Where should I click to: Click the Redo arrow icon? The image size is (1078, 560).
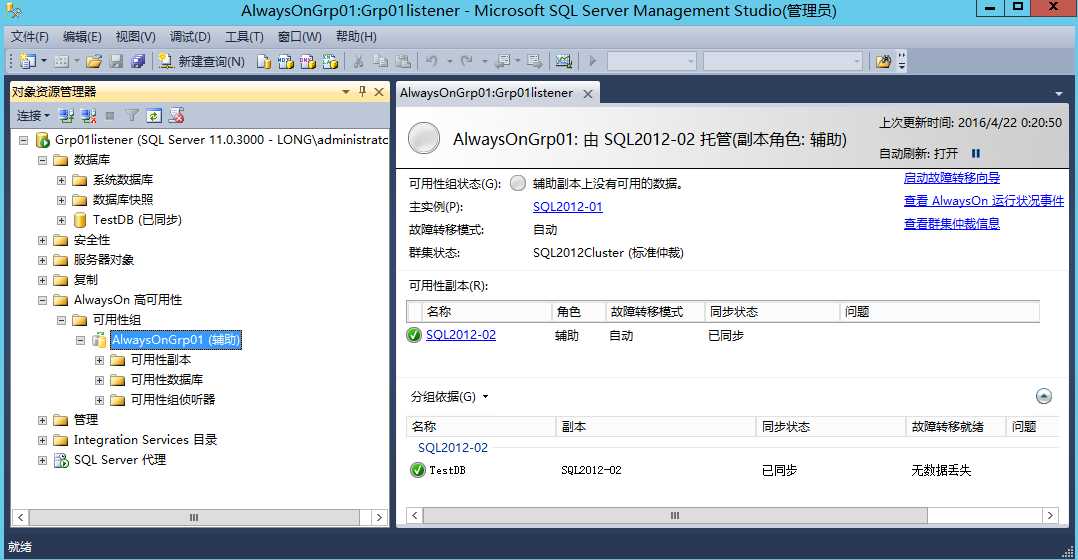[466, 61]
